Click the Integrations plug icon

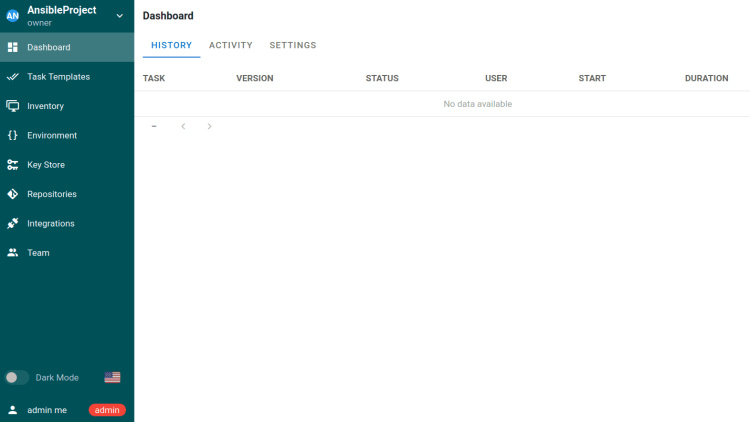(13, 223)
